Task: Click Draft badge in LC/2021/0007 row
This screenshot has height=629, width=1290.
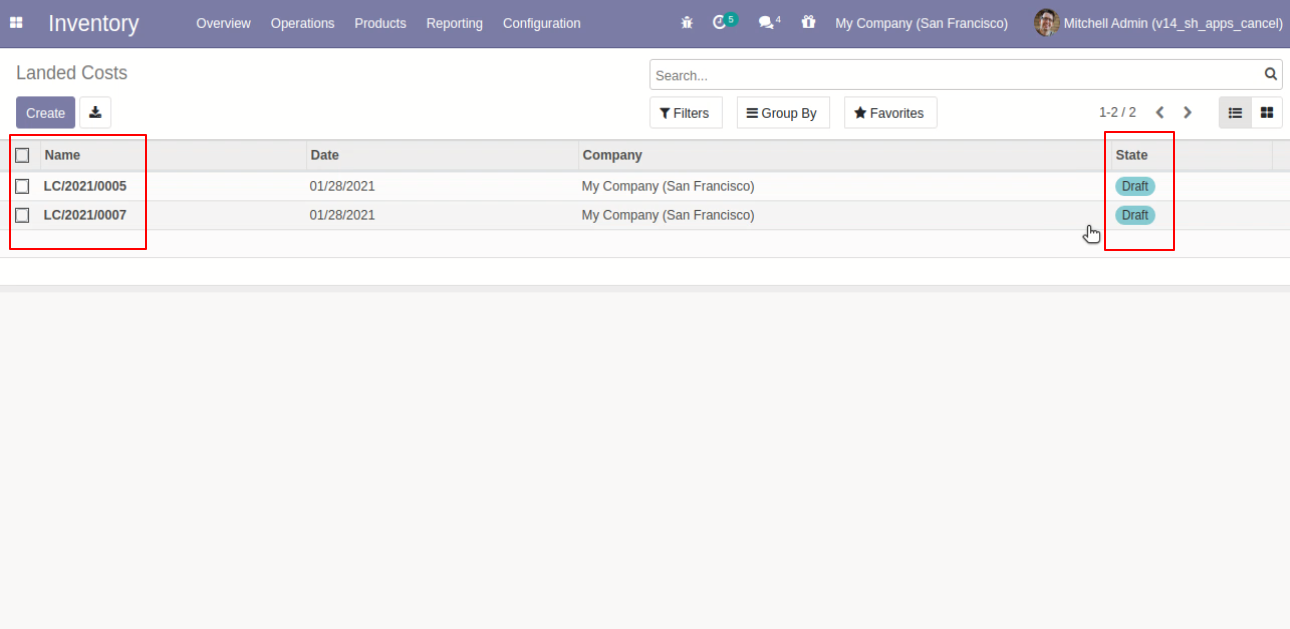Action: coord(1135,215)
